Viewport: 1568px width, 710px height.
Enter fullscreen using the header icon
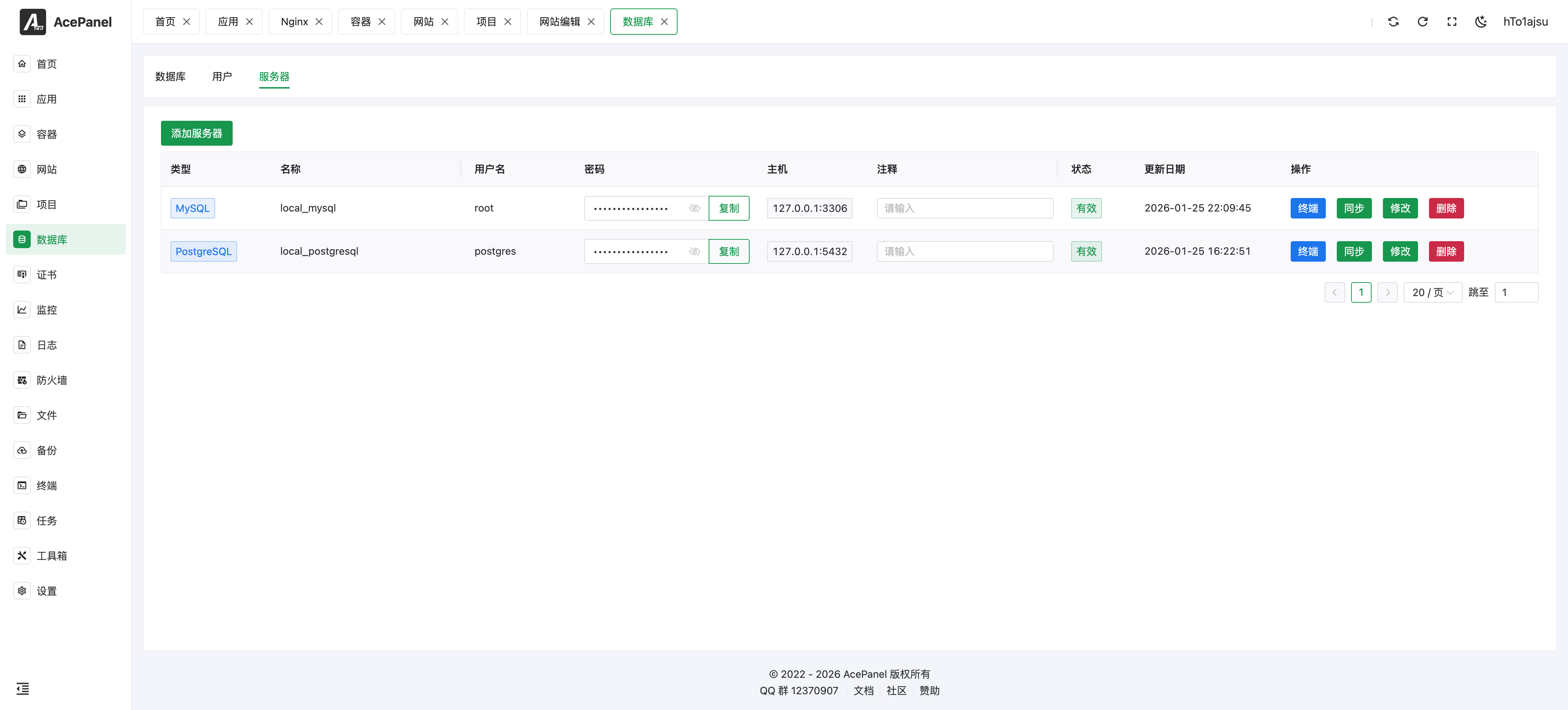(1452, 22)
